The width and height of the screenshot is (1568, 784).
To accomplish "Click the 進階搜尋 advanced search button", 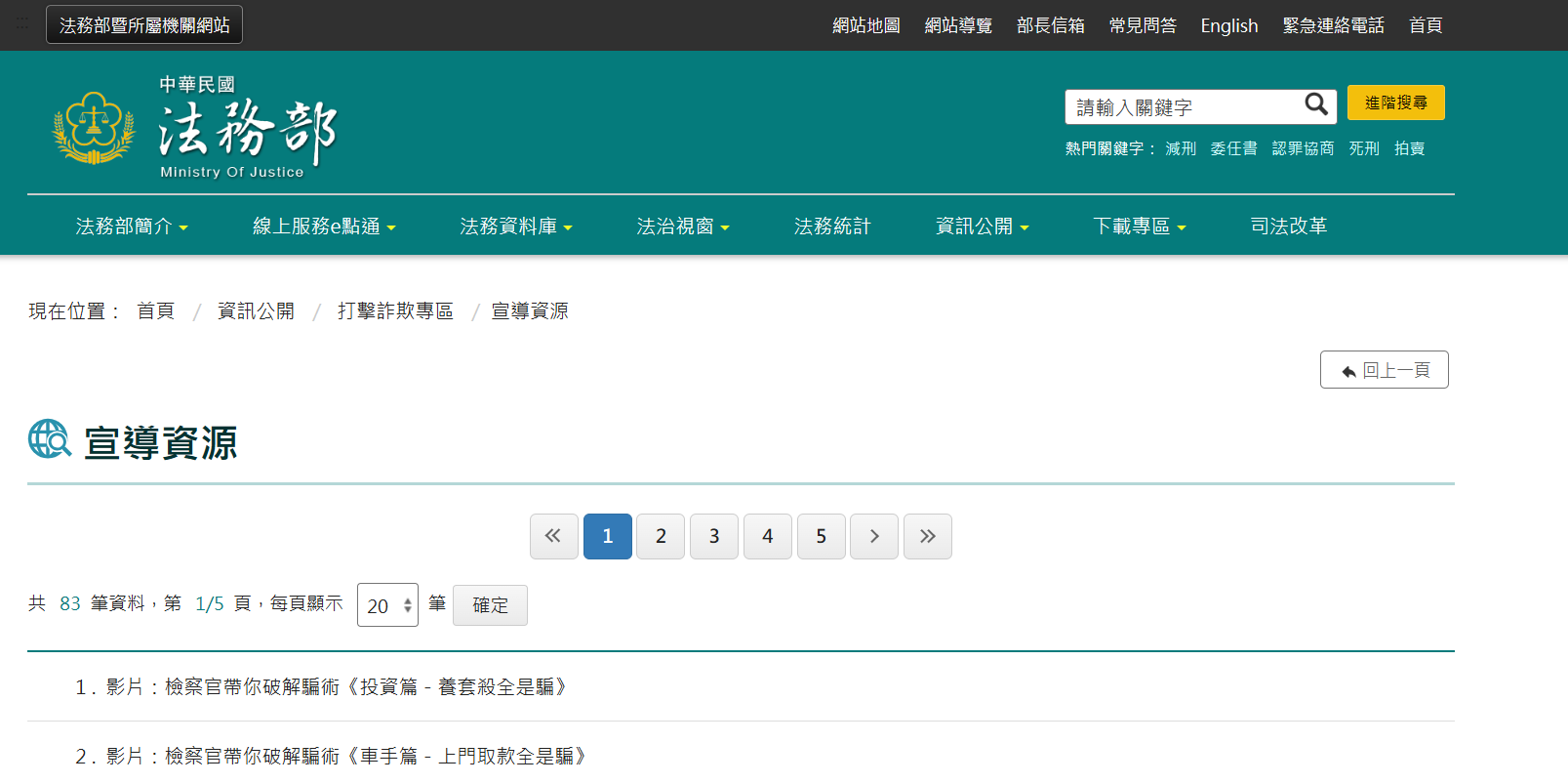I will [x=1396, y=103].
